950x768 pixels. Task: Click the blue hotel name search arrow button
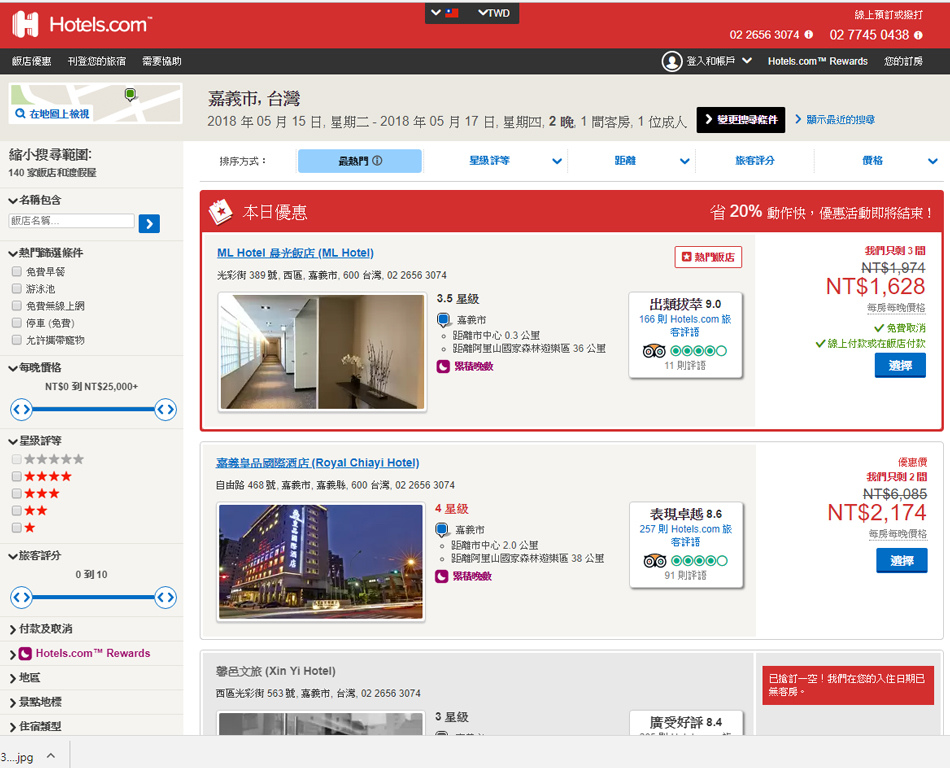(149, 223)
